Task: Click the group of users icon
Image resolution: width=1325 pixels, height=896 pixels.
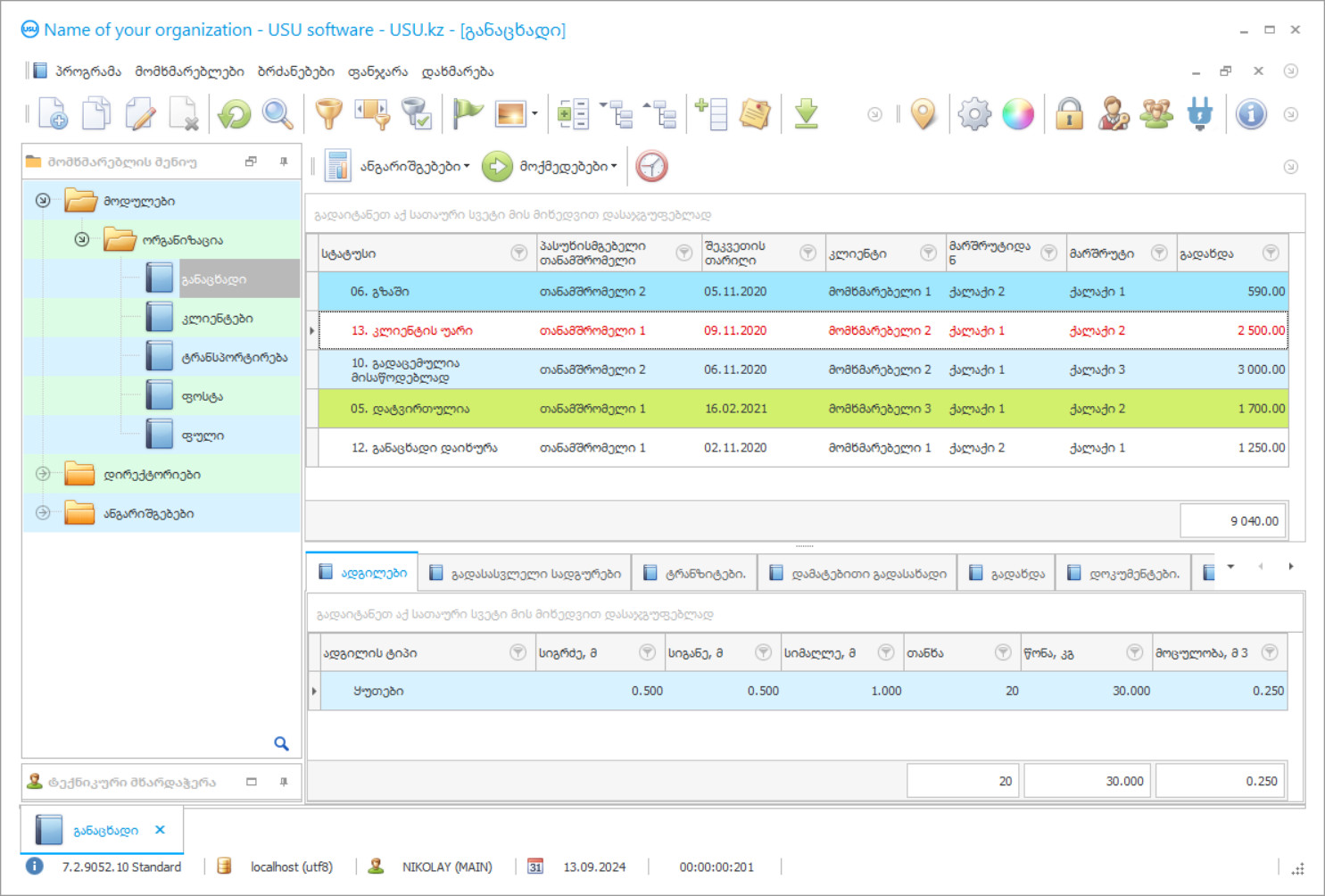Action: click(1156, 114)
